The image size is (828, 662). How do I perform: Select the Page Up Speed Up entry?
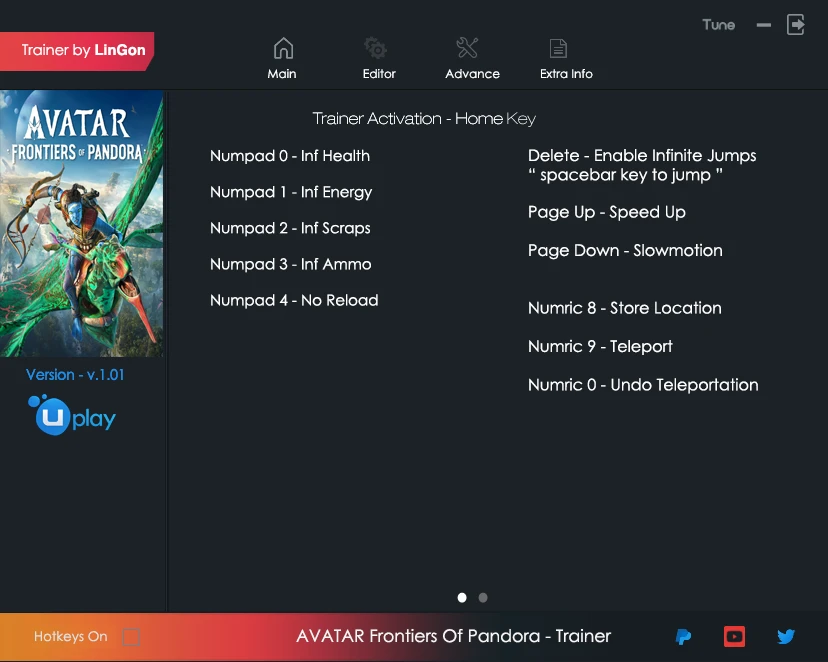[x=607, y=212]
